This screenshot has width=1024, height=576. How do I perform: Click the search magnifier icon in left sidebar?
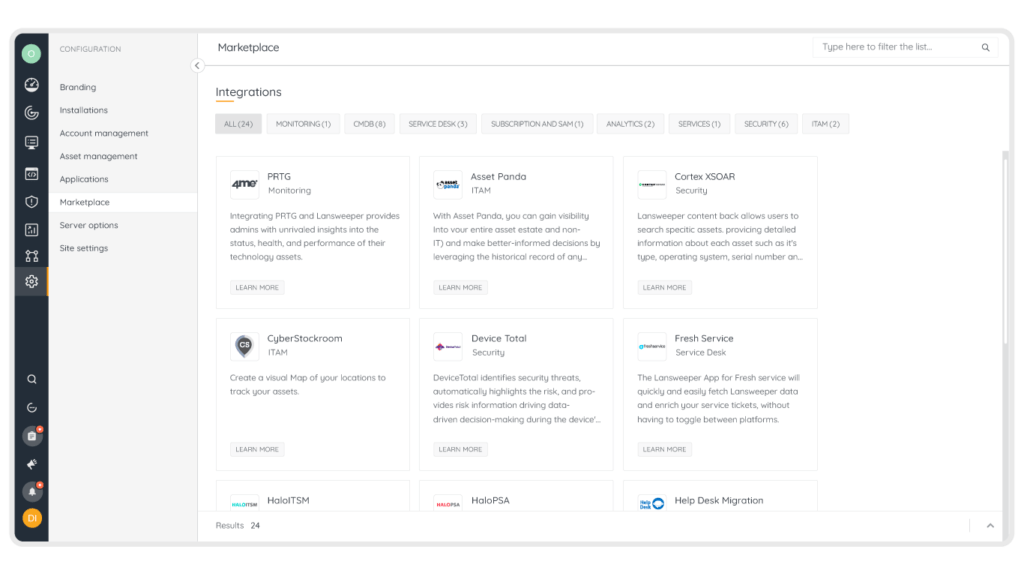31,379
